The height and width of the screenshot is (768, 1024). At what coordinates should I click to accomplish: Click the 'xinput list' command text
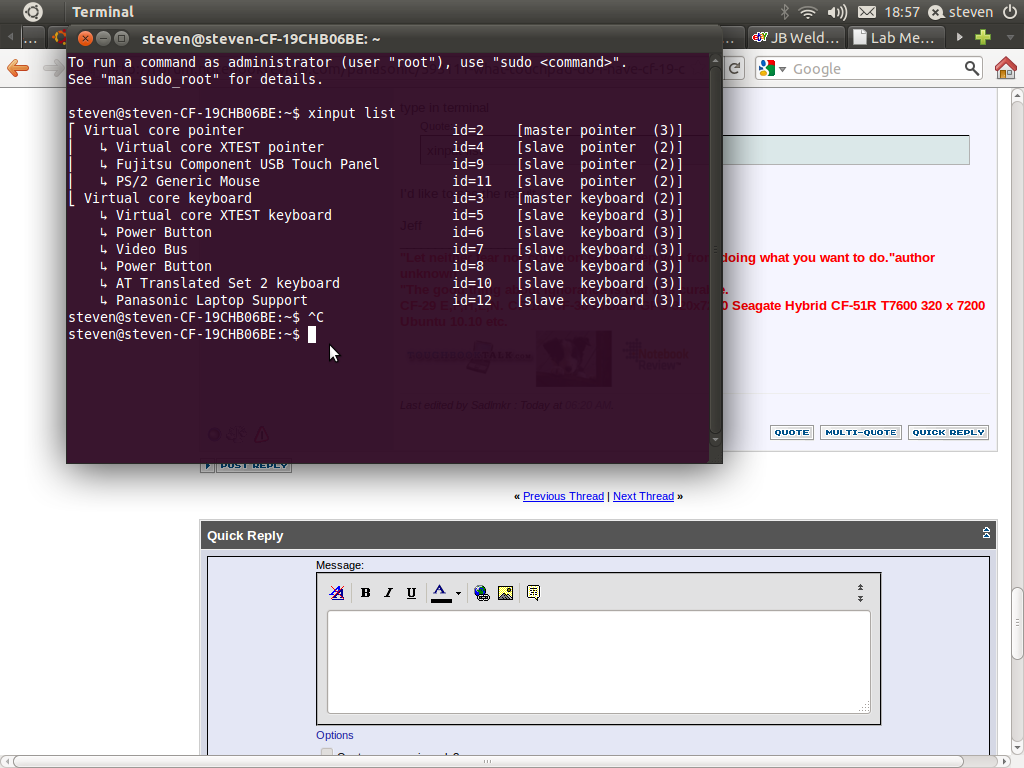tap(351, 113)
